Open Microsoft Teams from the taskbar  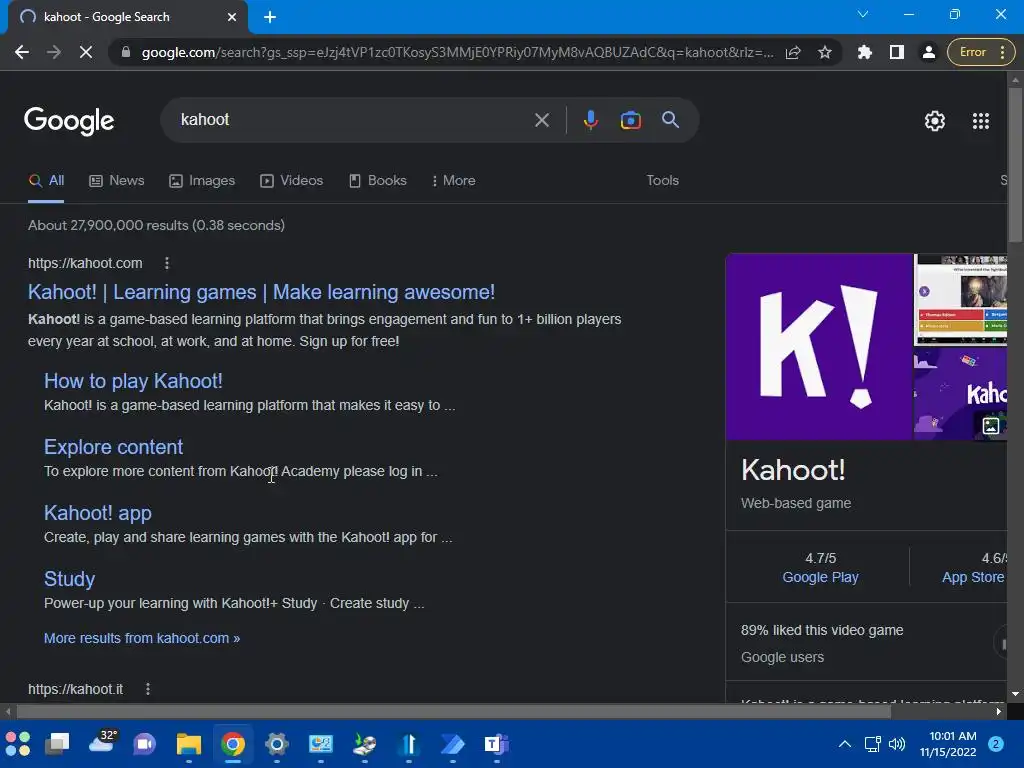496,744
